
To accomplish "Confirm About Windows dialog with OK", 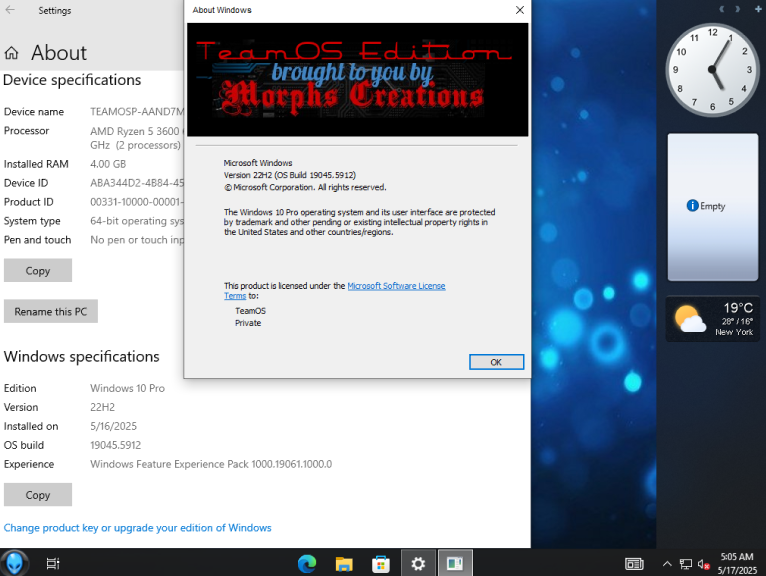I will coord(496,362).
